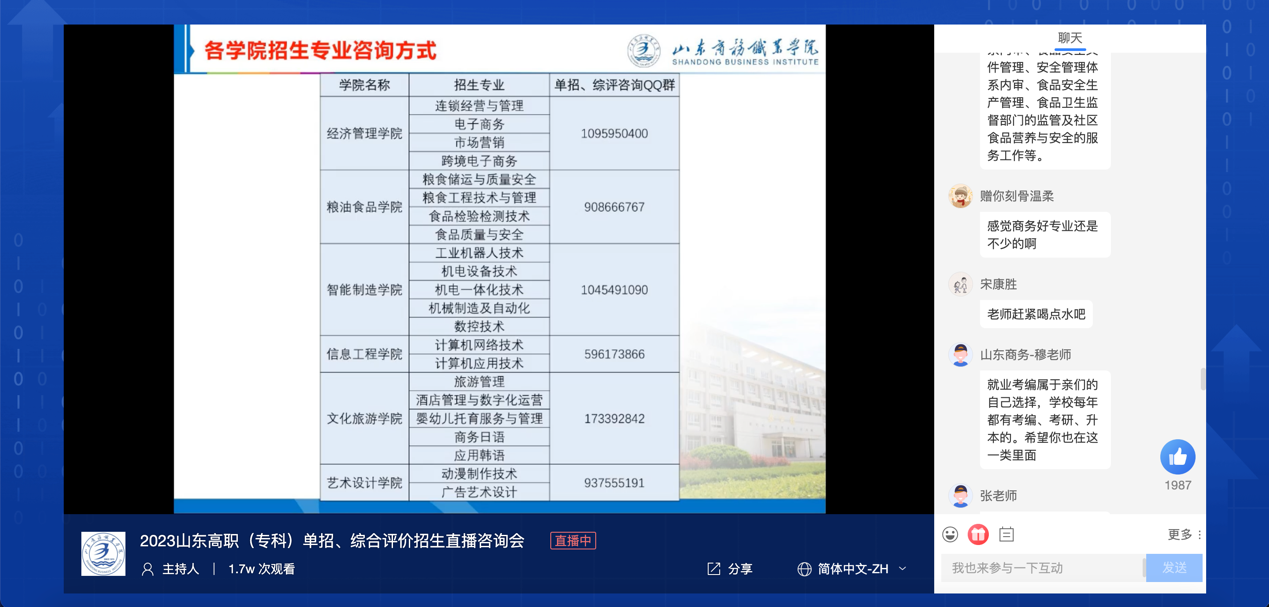Switch to the 聊天 tab
The image size is (1269, 607).
1070,38
